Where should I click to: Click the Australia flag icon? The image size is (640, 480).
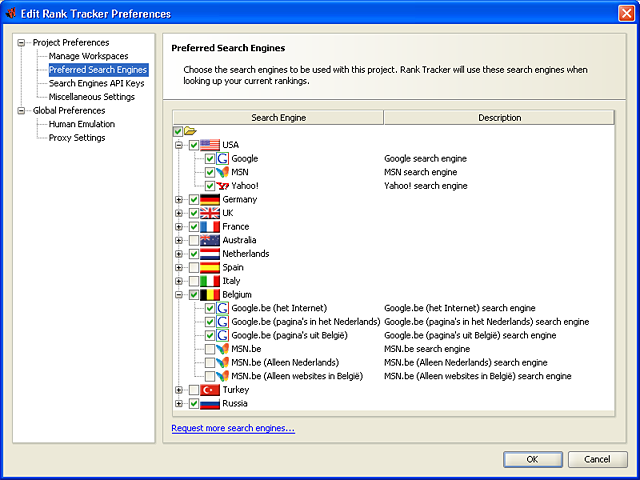click(210, 240)
